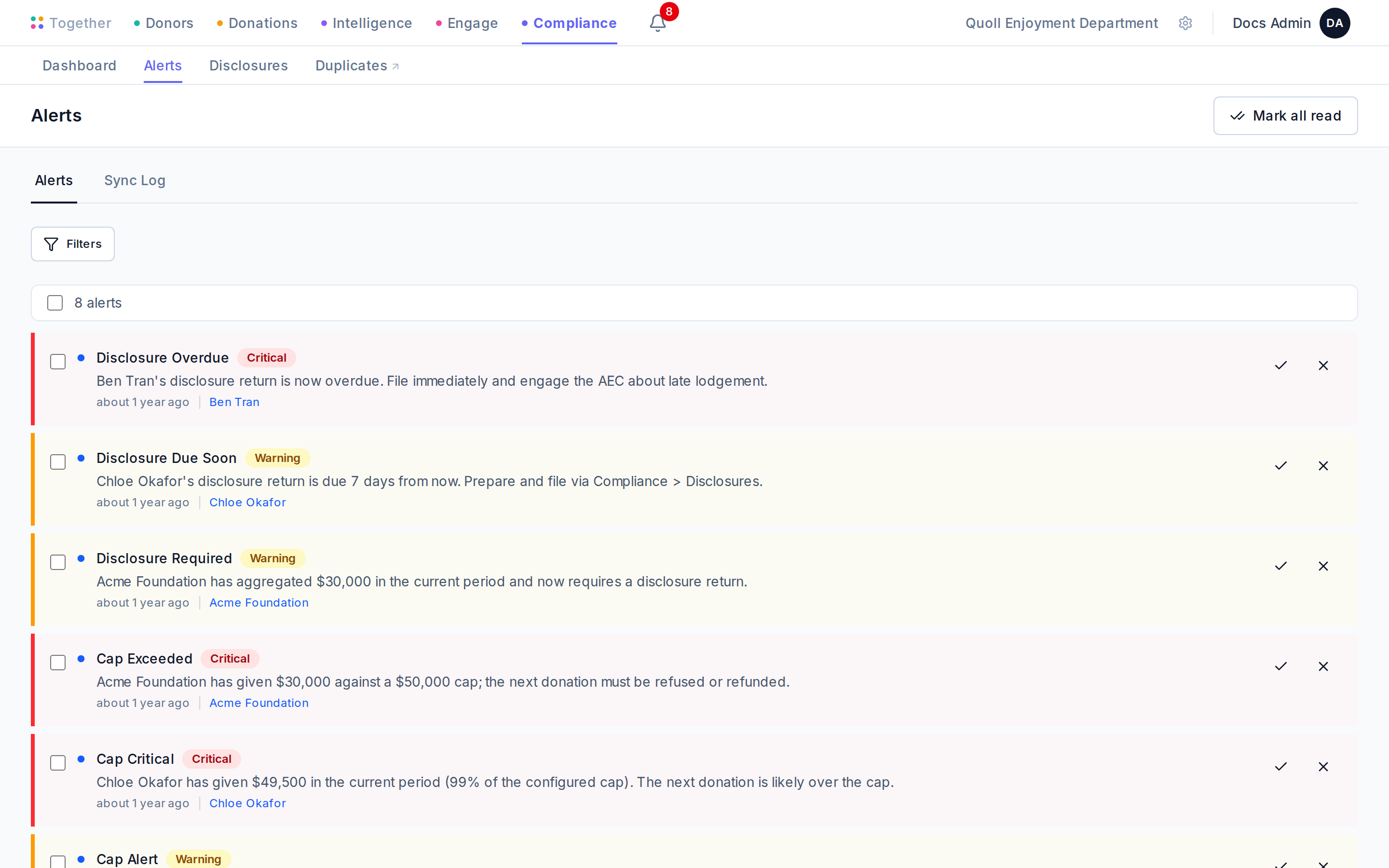Go to Donors section

(163, 23)
